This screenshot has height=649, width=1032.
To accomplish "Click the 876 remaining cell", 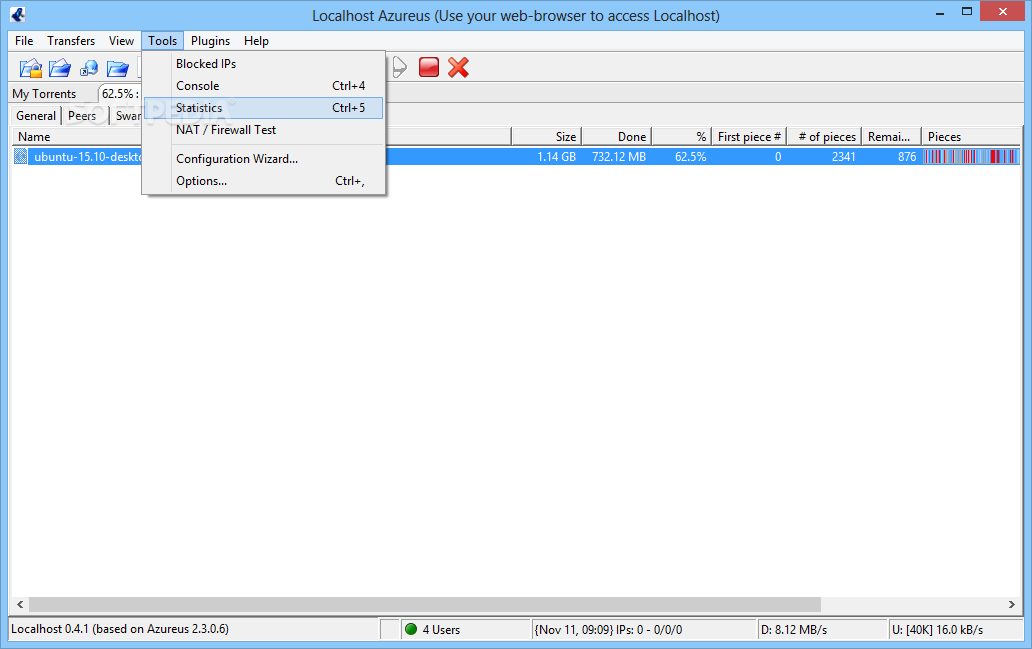I will coord(907,157).
